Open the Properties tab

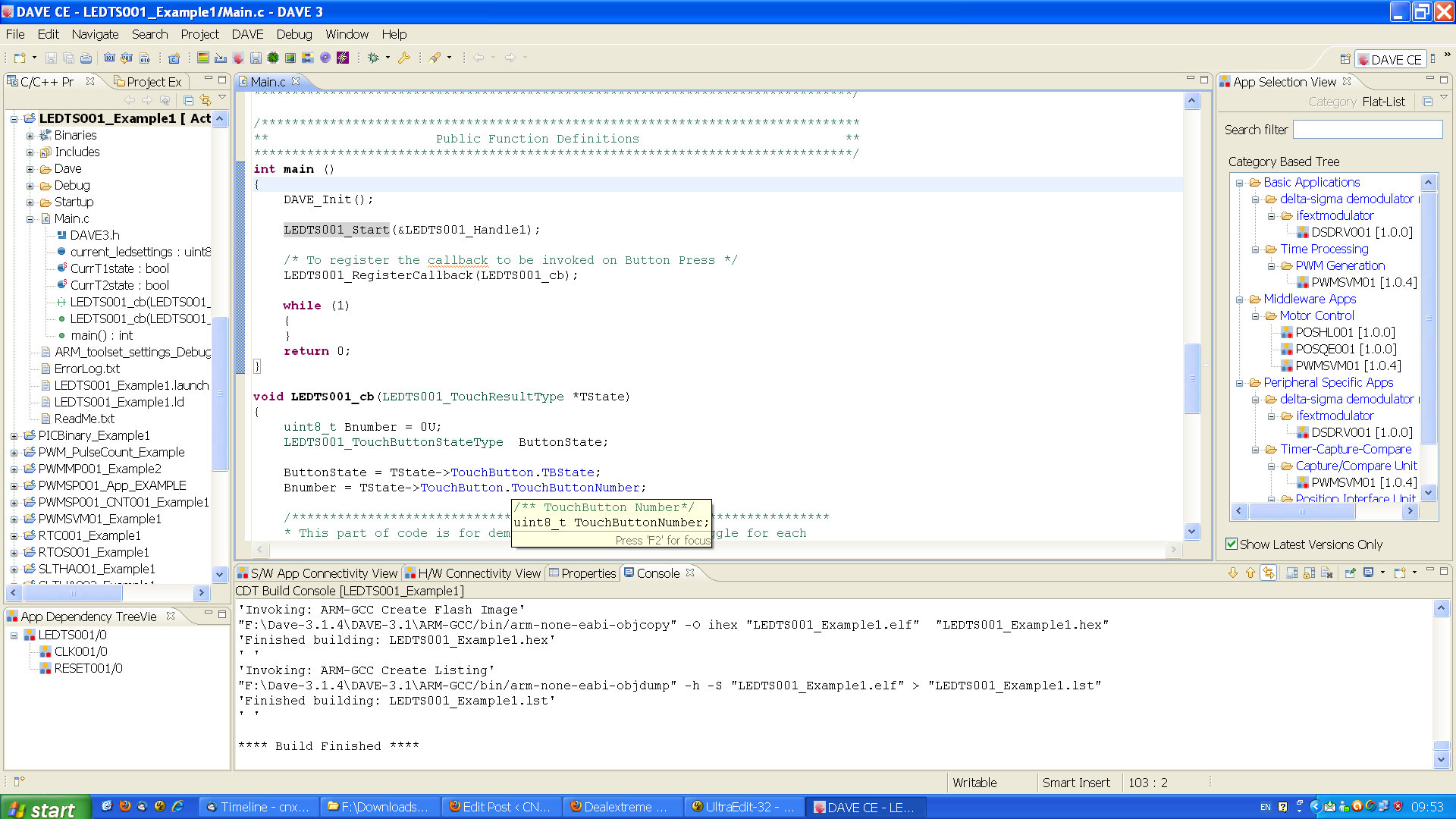(x=582, y=573)
